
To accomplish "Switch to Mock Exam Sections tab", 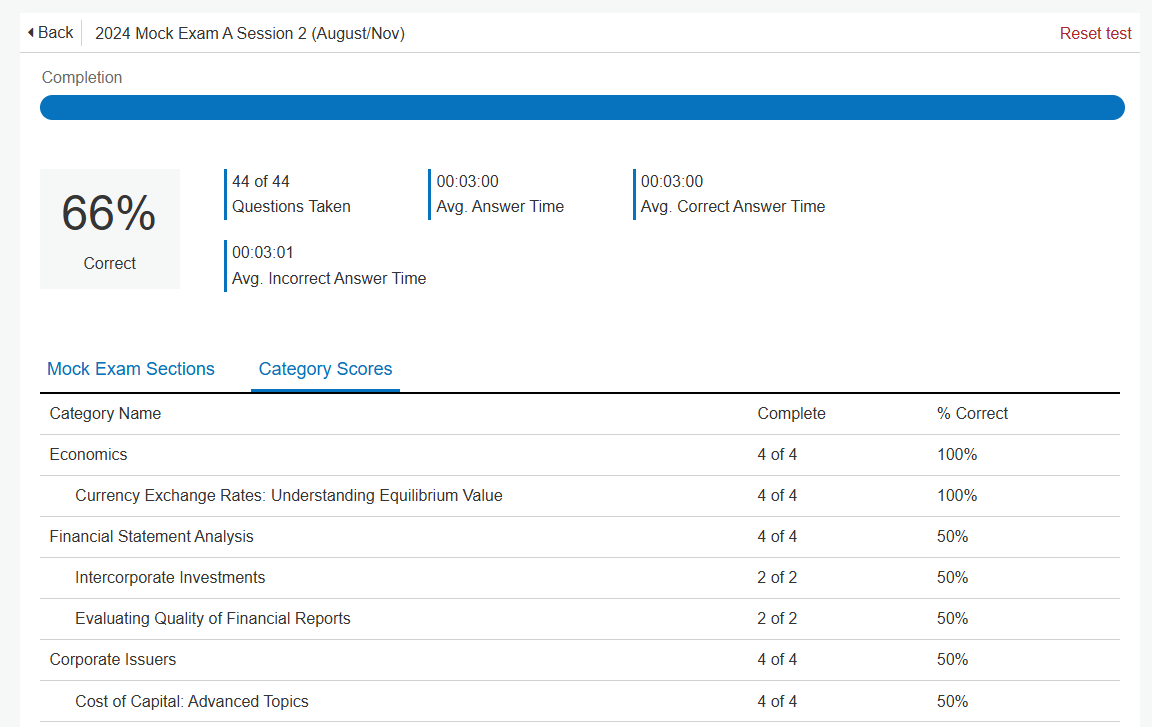I will pos(131,369).
